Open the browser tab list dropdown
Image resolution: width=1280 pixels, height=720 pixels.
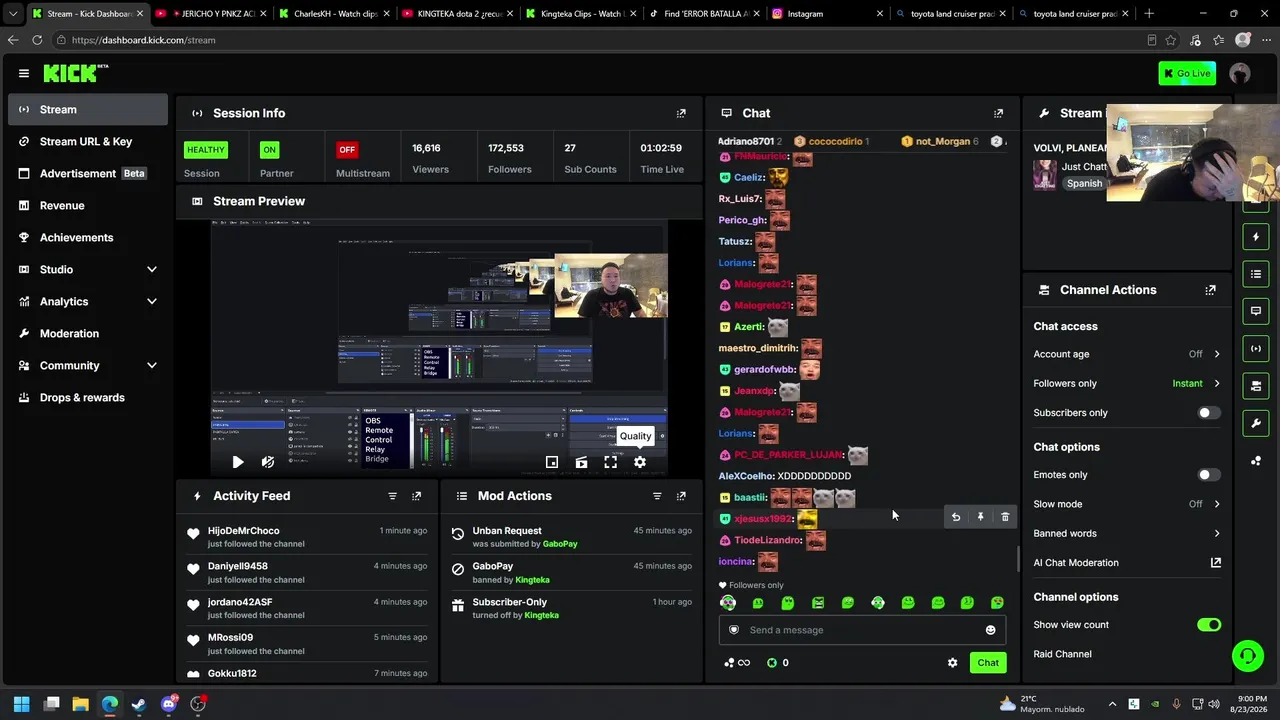click(12, 14)
